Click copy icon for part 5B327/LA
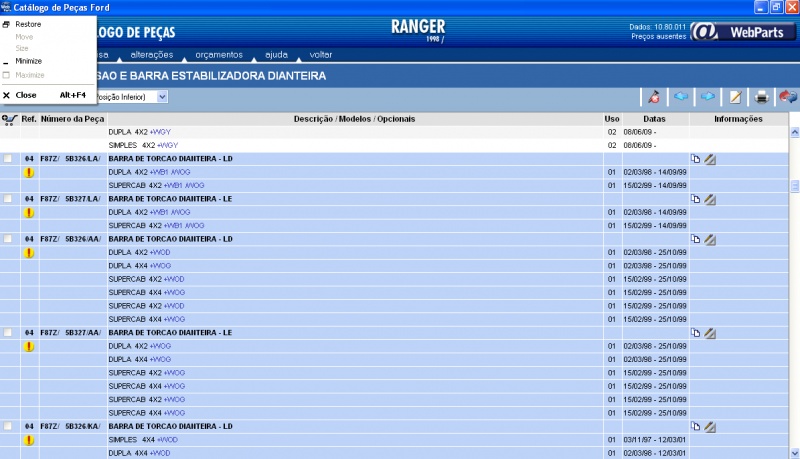The image size is (800, 459). pyautogui.click(x=695, y=199)
